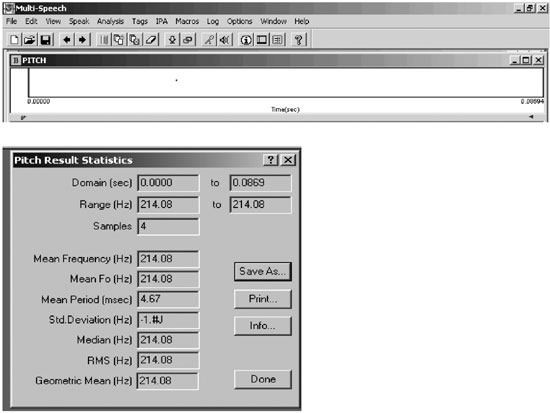Viewport: 550px width, 413px height.
Task: Click inside the PITCH plot area
Action: pyautogui.click(x=286, y=82)
